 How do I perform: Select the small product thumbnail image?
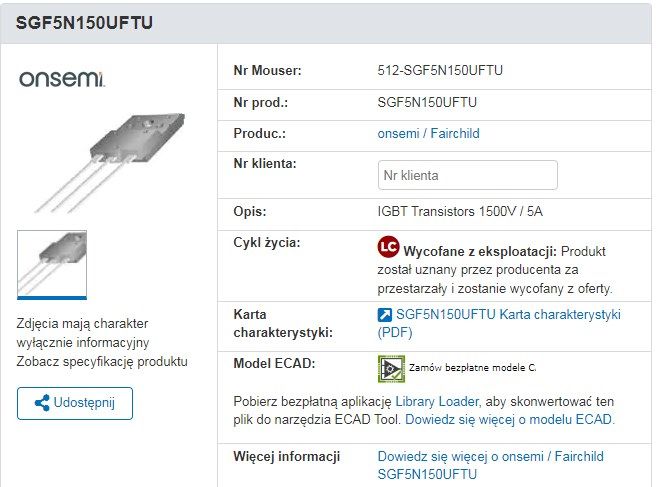coord(52,265)
